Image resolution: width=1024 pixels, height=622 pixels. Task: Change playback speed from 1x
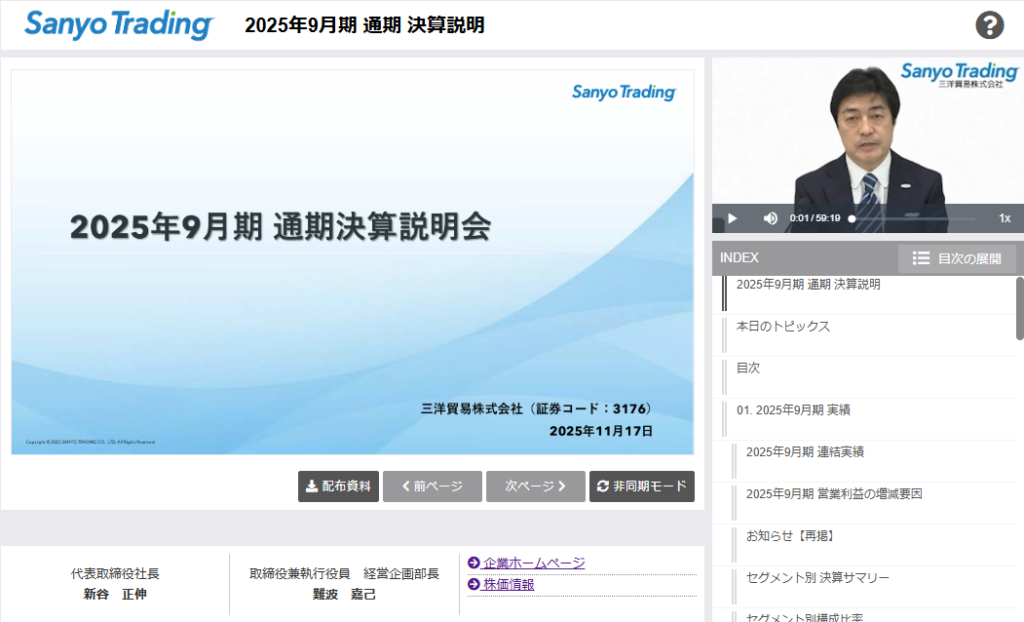tap(1004, 218)
